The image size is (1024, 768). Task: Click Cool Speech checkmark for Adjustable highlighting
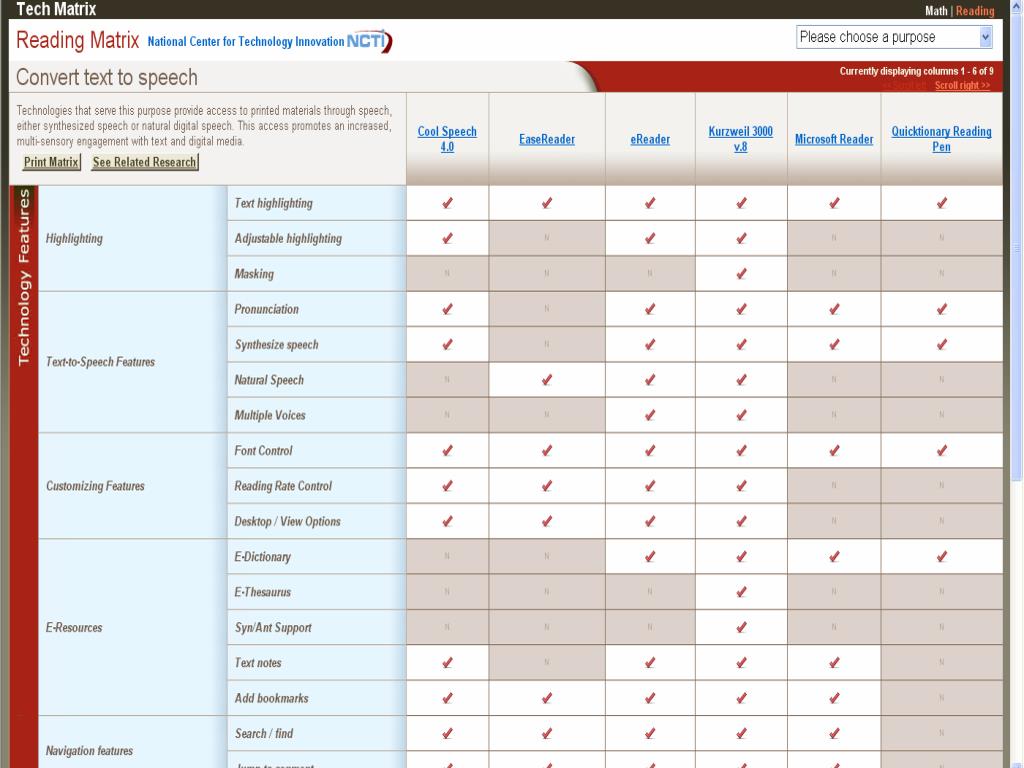point(447,239)
